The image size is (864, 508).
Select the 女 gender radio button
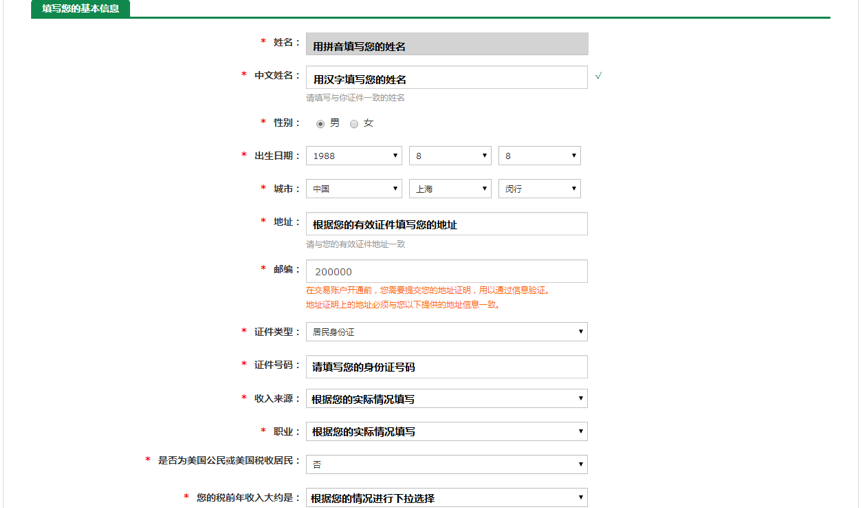pyautogui.click(x=354, y=124)
